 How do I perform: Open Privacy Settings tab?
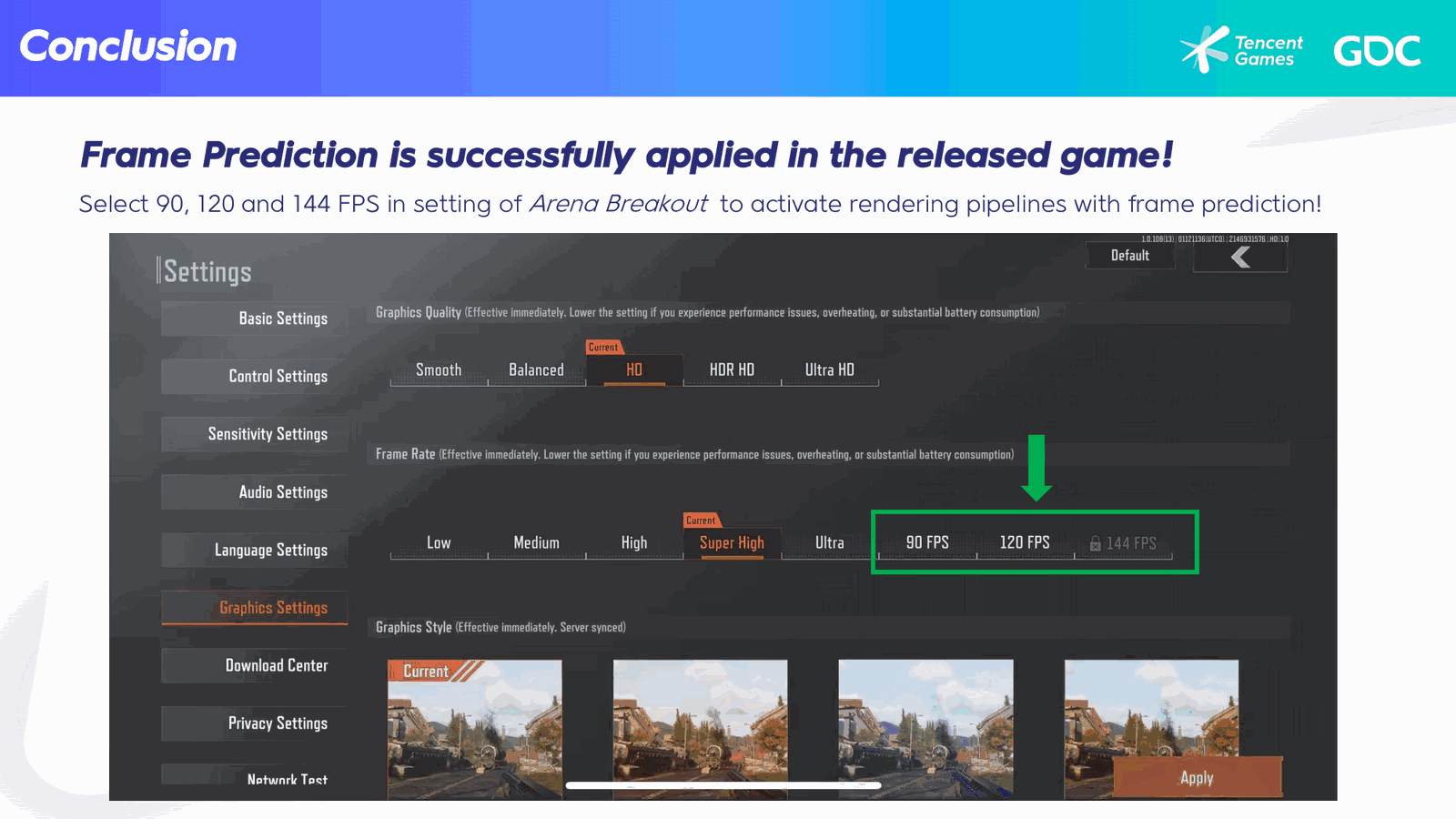[x=255, y=723]
